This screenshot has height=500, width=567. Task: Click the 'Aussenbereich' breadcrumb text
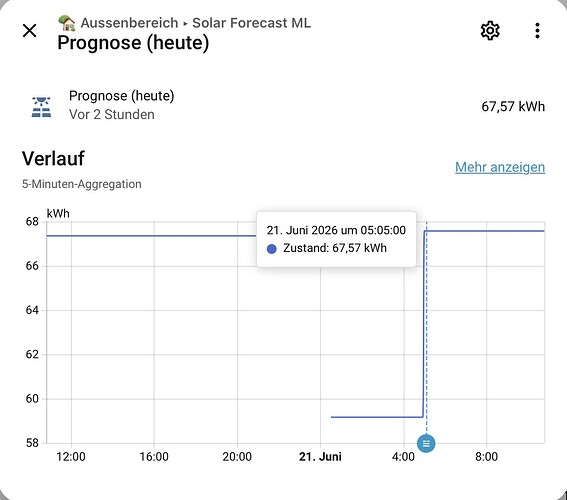coord(129,23)
